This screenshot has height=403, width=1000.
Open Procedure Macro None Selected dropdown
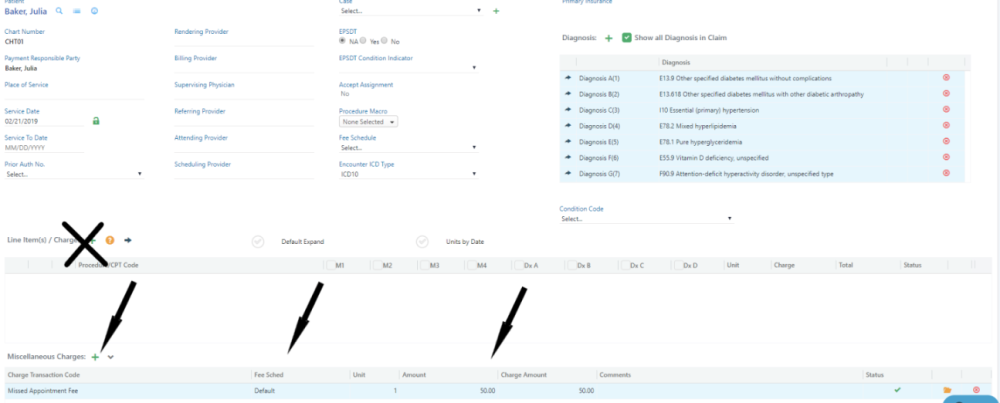pos(369,121)
